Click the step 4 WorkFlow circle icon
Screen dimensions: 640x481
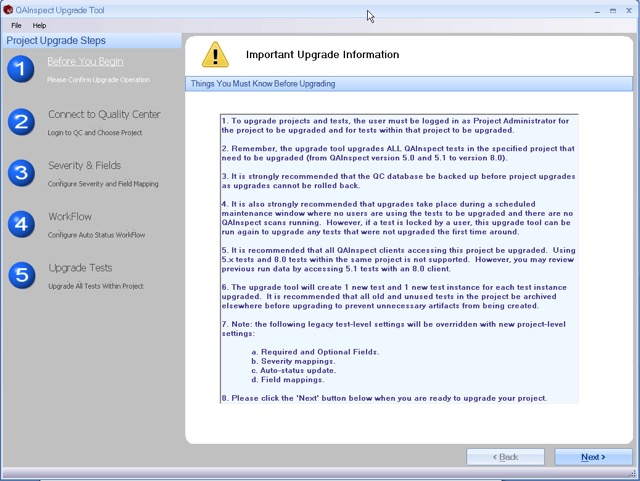(x=21, y=224)
